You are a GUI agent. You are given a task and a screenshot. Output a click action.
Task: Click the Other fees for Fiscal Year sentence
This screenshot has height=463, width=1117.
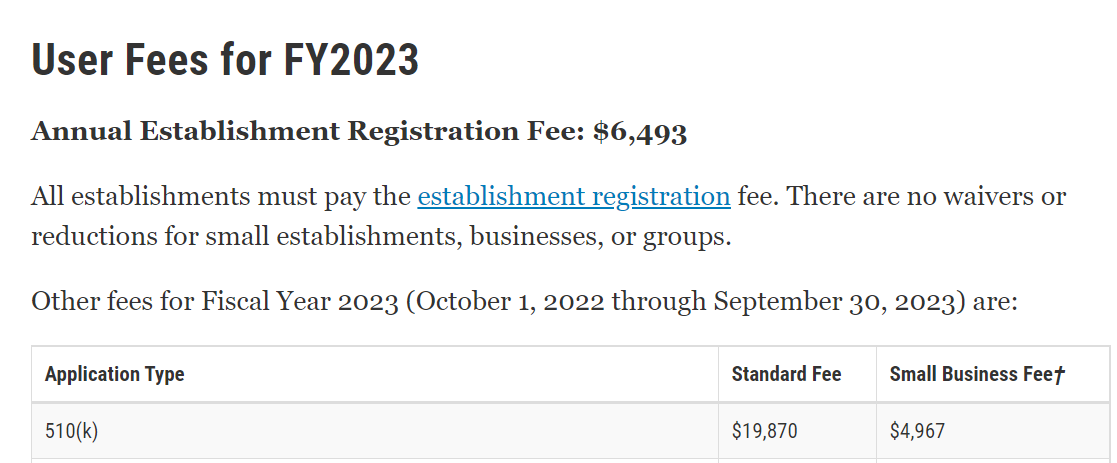[524, 302]
